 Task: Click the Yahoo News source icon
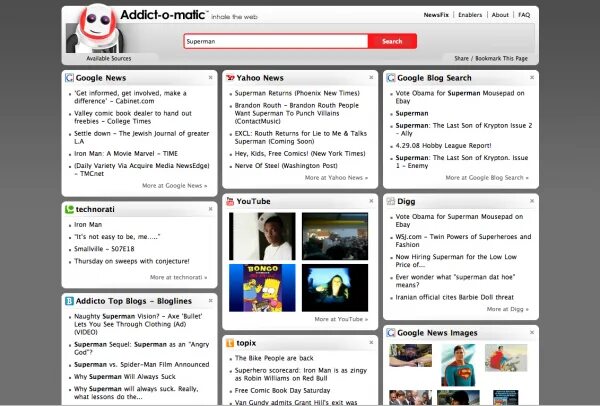click(x=230, y=78)
